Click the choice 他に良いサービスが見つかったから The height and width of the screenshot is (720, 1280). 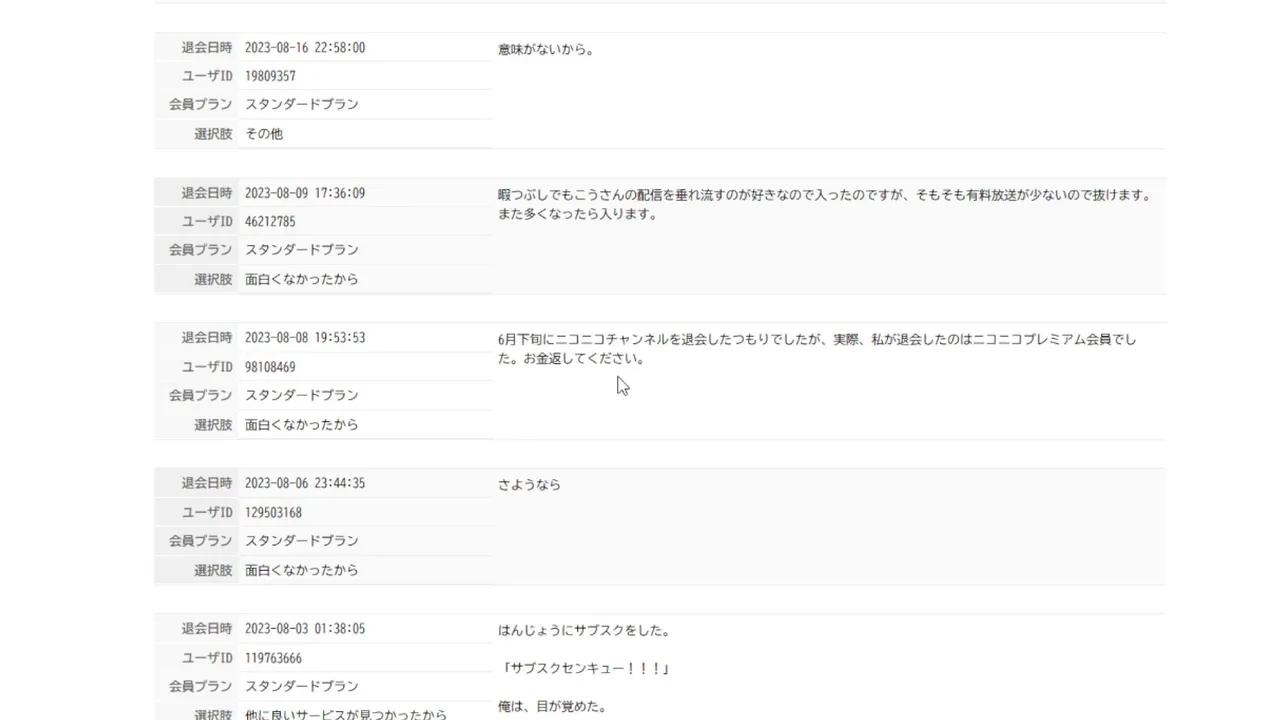point(346,714)
